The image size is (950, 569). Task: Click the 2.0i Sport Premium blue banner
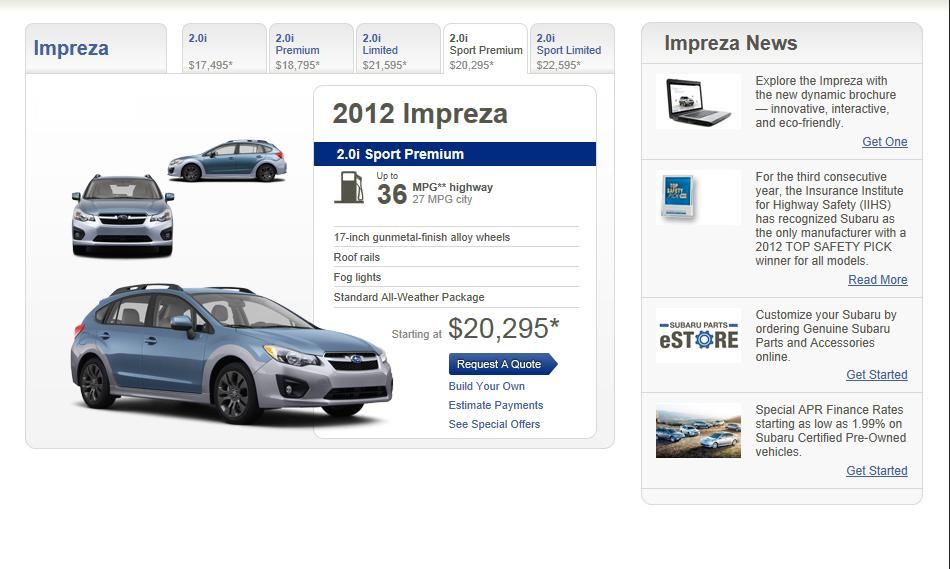click(455, 154)
